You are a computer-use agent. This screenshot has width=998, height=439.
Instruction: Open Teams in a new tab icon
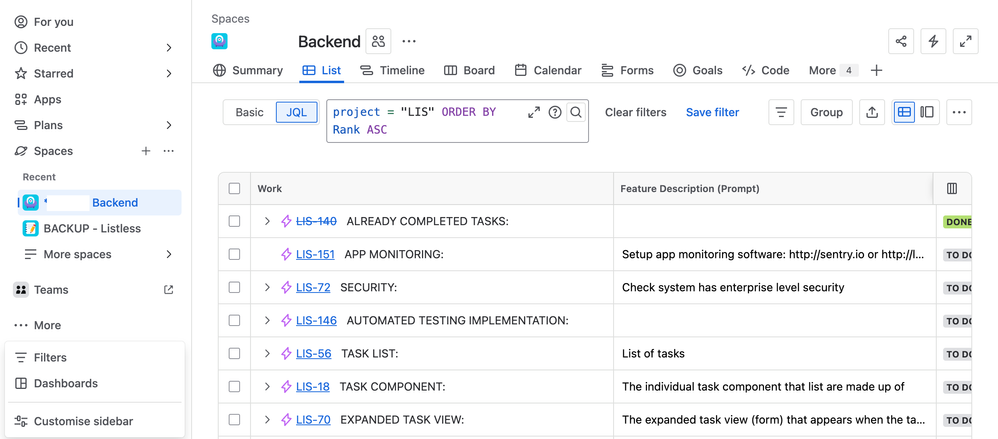tap(169, 289)
